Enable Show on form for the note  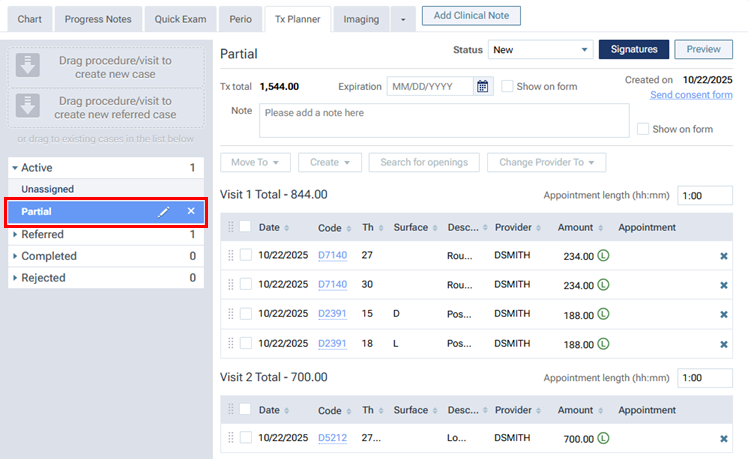pos(643,129)
